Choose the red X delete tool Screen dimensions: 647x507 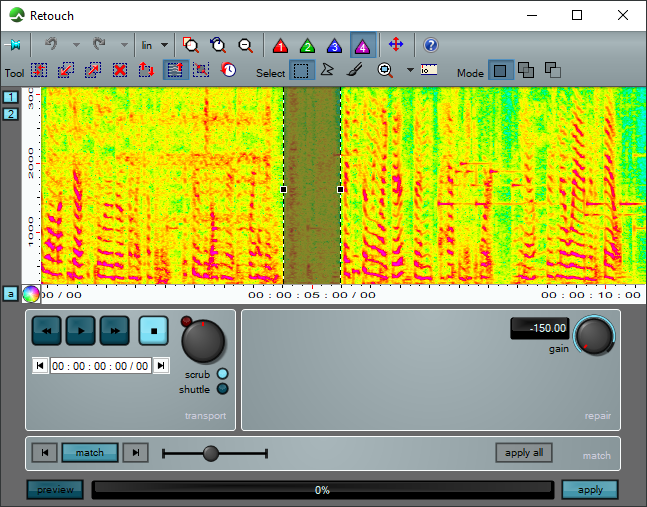coord(120,70)
